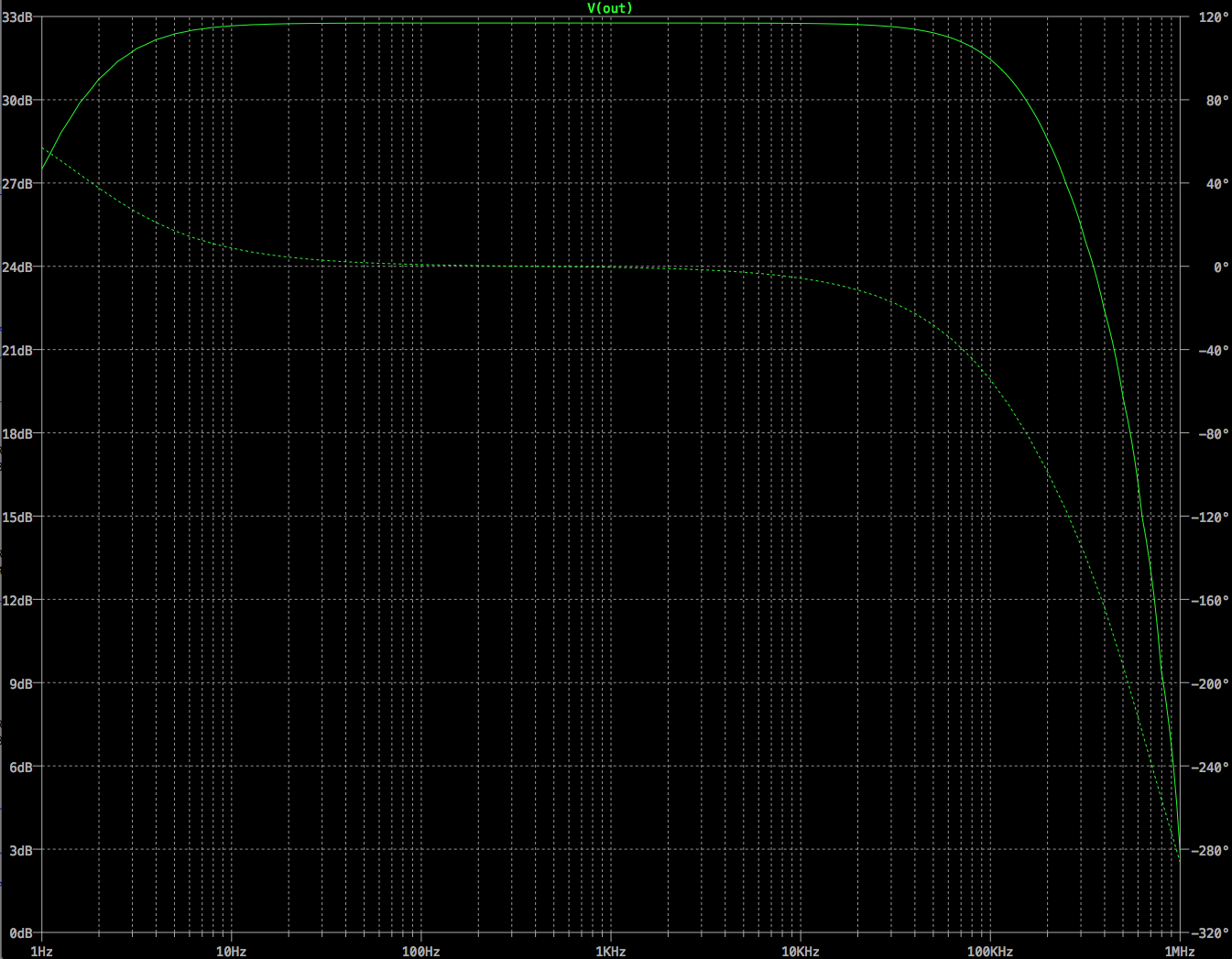Click the 9dB magnitude axis label

21,683
